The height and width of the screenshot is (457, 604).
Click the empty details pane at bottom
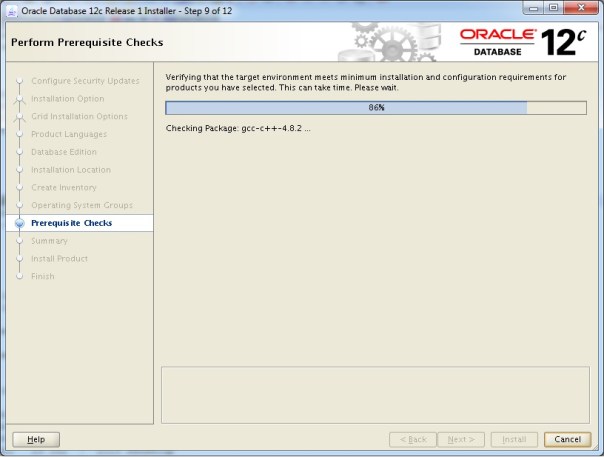375,394
